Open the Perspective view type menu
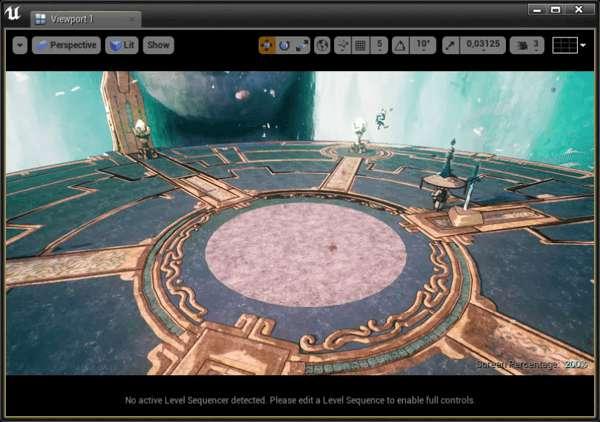This screenshot has width=600, height=422. point(67,46)
